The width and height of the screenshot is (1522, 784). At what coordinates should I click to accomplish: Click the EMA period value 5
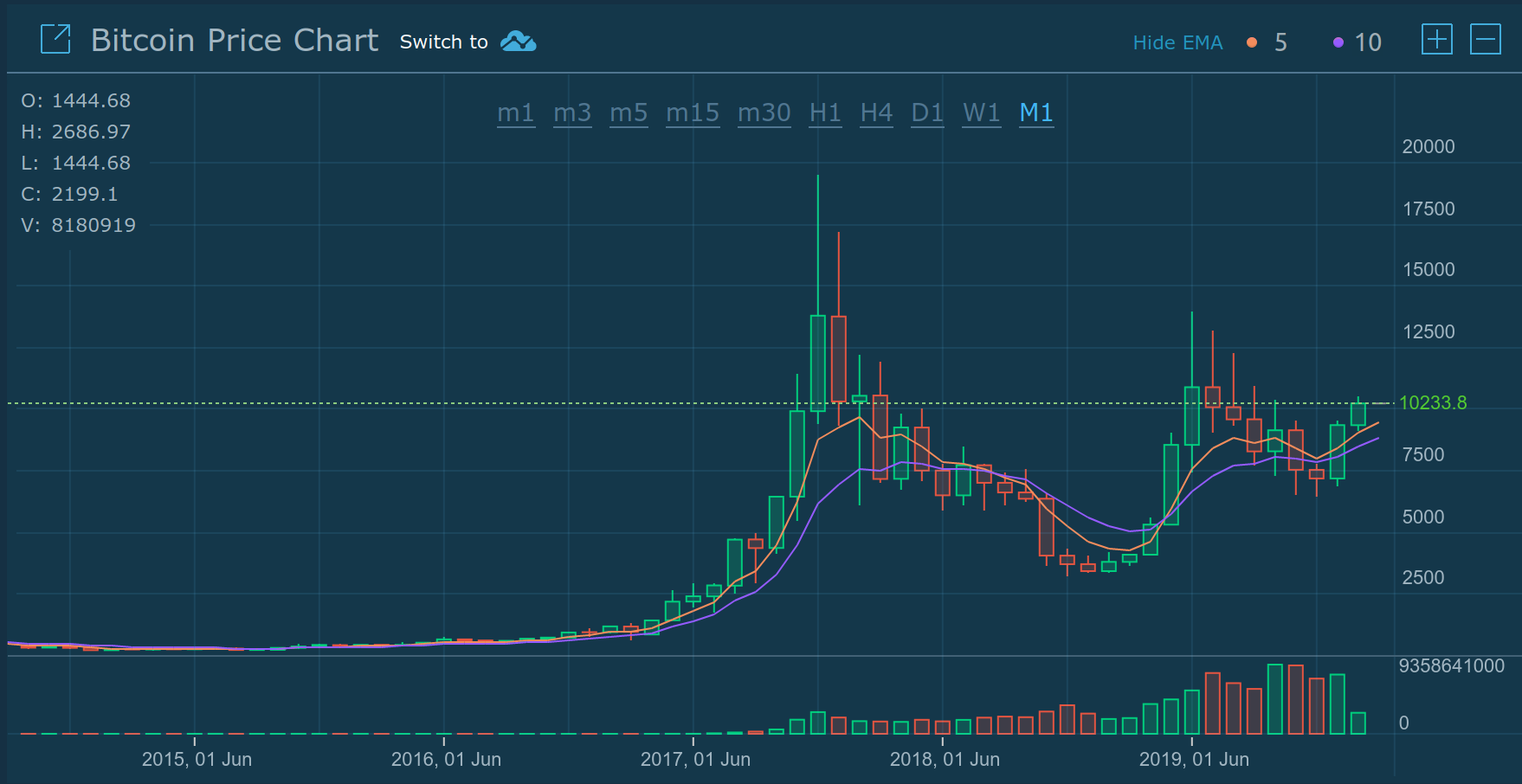point(1280,42)
